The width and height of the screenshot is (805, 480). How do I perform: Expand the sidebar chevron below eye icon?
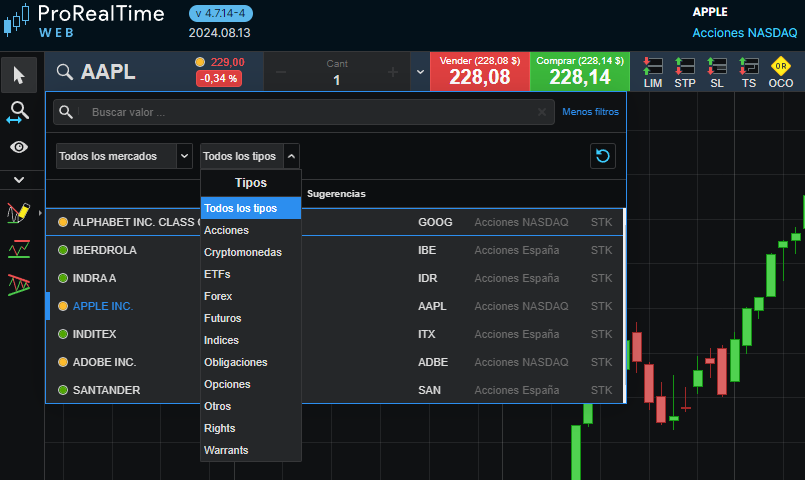[x=19, y=180]
